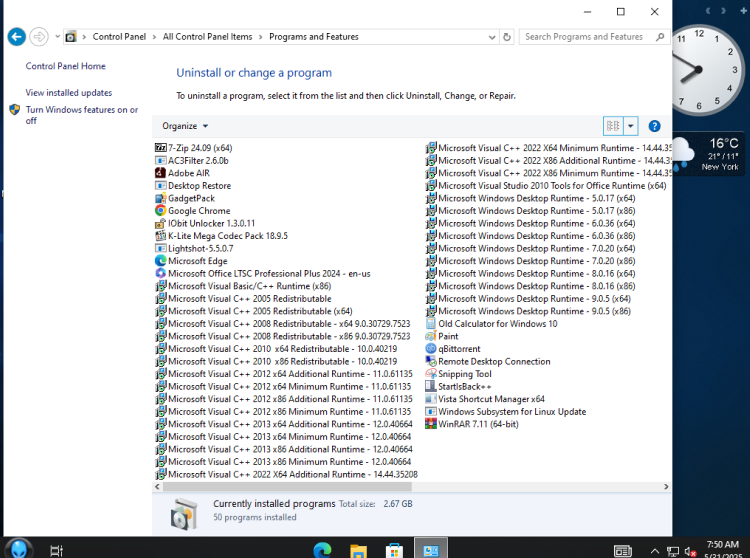The height and width of the screenshot is (558, 750).
Task: Select the Microsoft Office LTSC Professional Plus icon
Action: pyautogui.click(x=161, y=274)
